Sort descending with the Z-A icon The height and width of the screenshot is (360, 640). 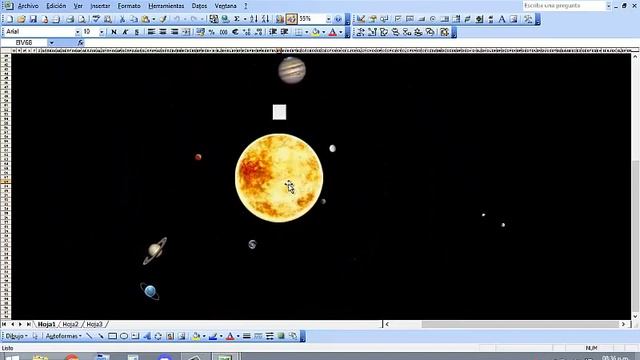point(265,19)
